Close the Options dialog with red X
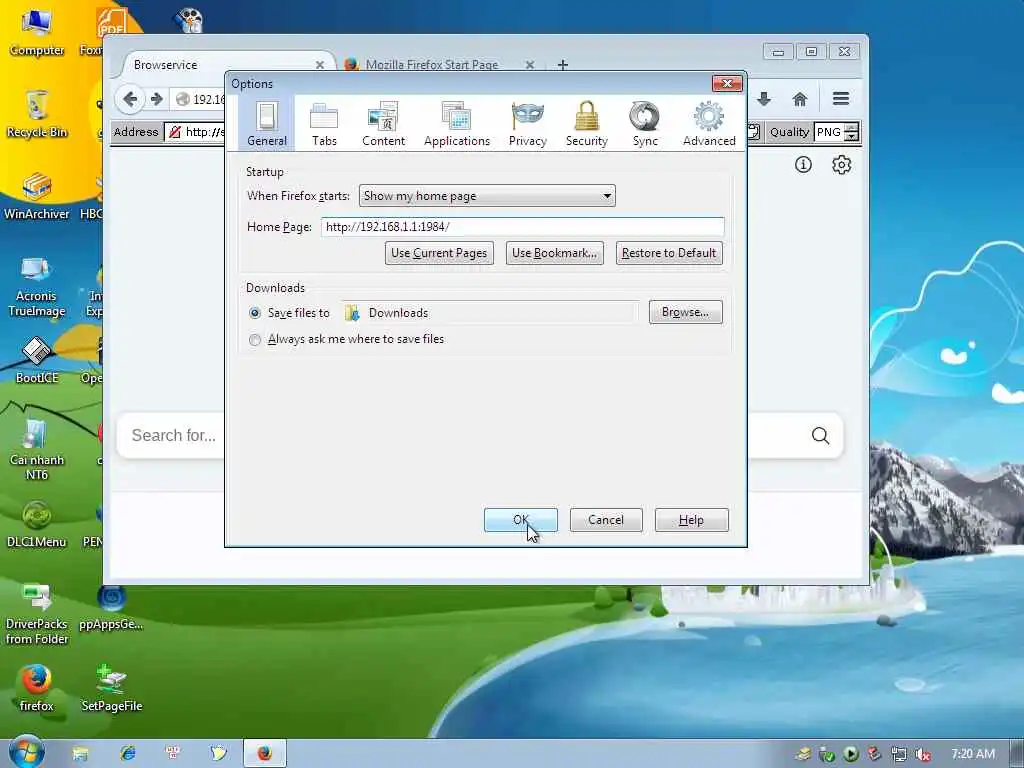This screenshot has width=1024, height=768. pyautogui.click(x=727, y=84)
